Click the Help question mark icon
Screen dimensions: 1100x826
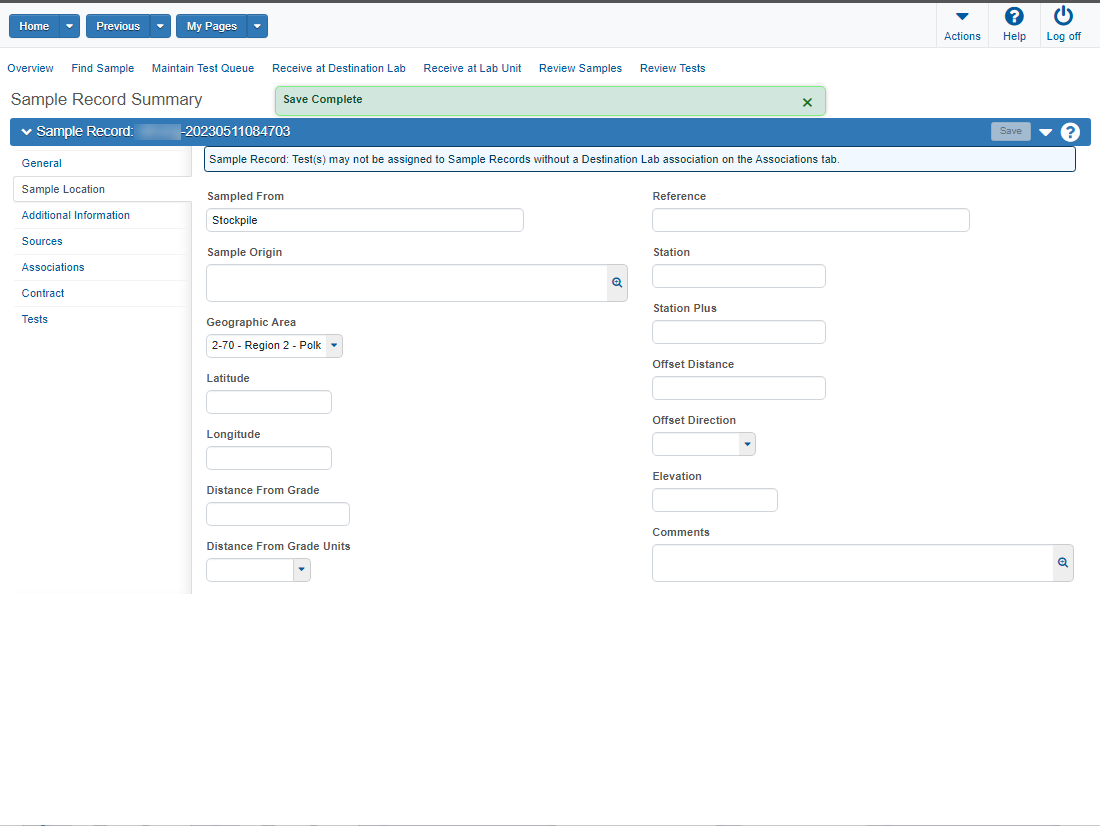tap(1014, 16)
